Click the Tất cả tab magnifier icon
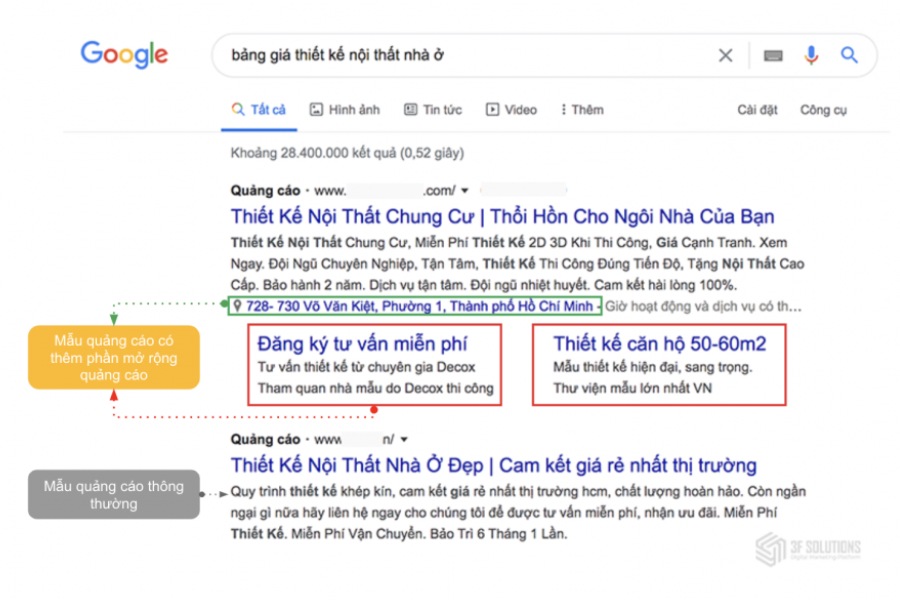The image size is (900, 600). coord(238,109)
